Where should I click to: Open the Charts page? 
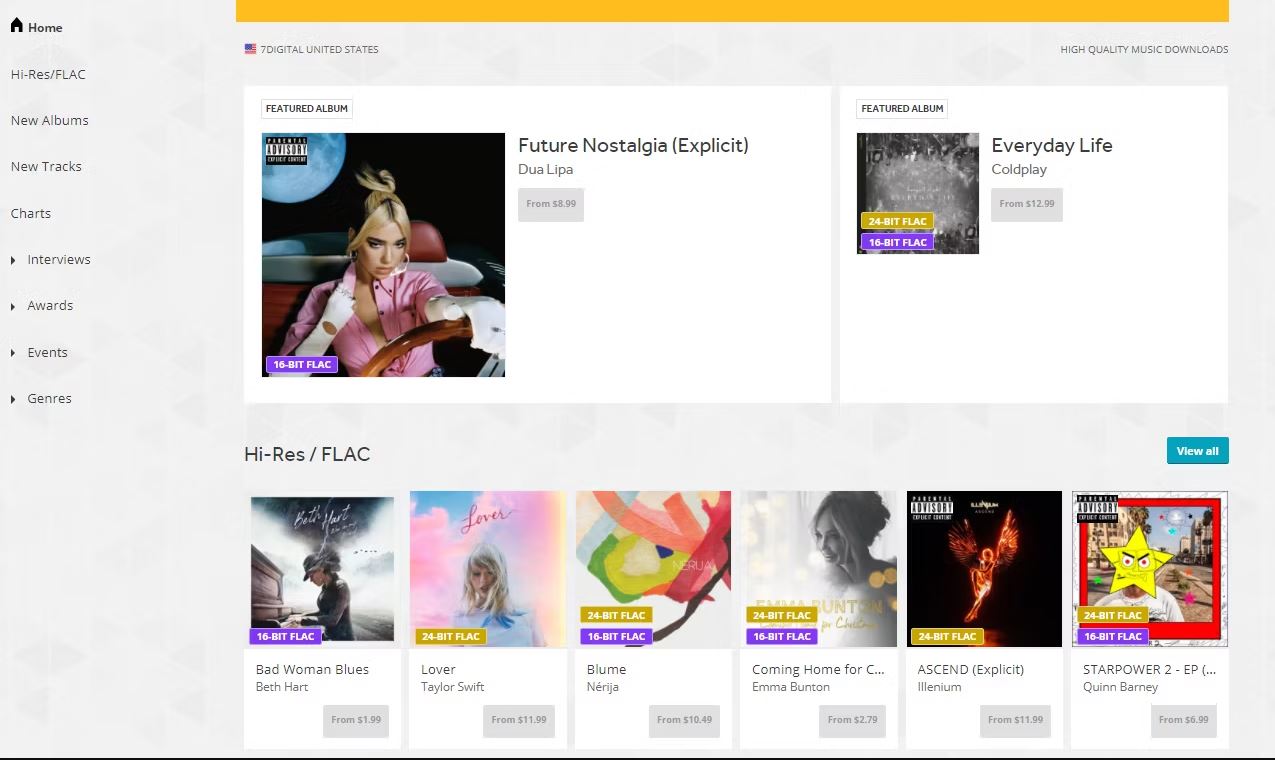[31, 213]
